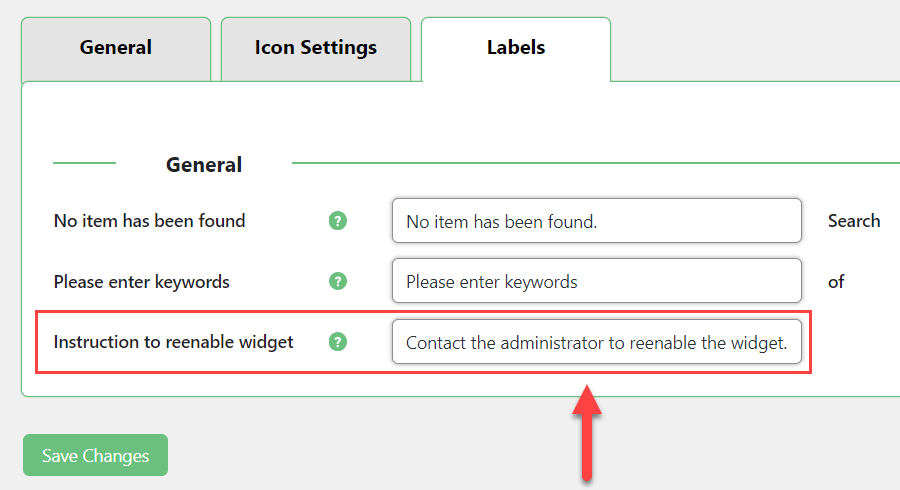Open the Icon Settings tab
Viewport: 900px width, 490px height.
click(x=316, y=49)
